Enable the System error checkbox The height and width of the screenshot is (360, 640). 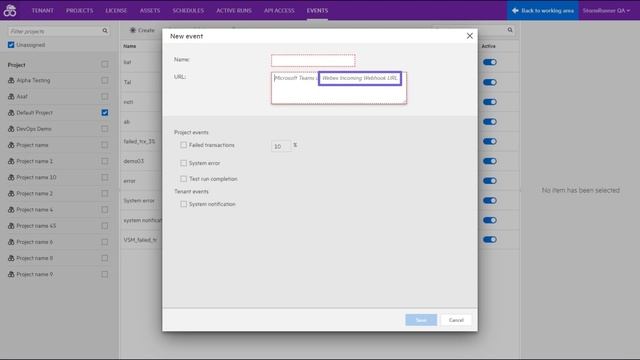tap(184, 163)
